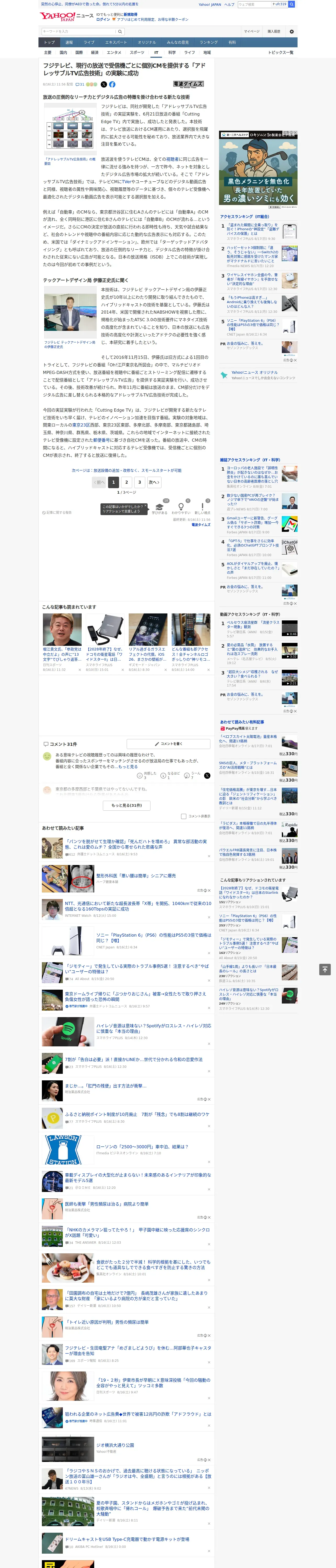Click the 次へ pagination button
This screenshot has width=336, height=1568.
coord(154,482)
